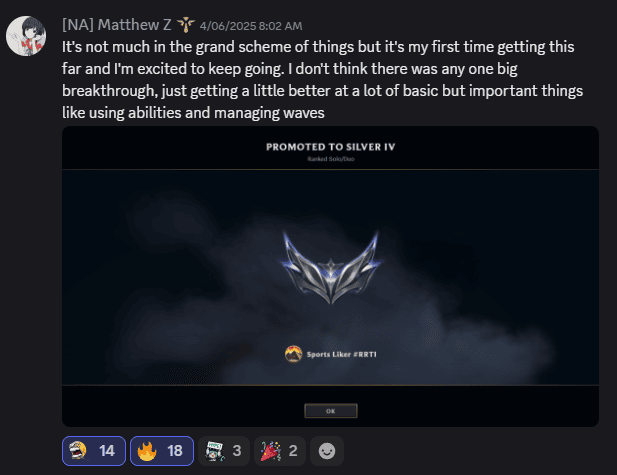Click the PROMOTED TO SILVER IV heading
Screen dimensions: 617x475
pyautogui.click(x=331, y=147)
